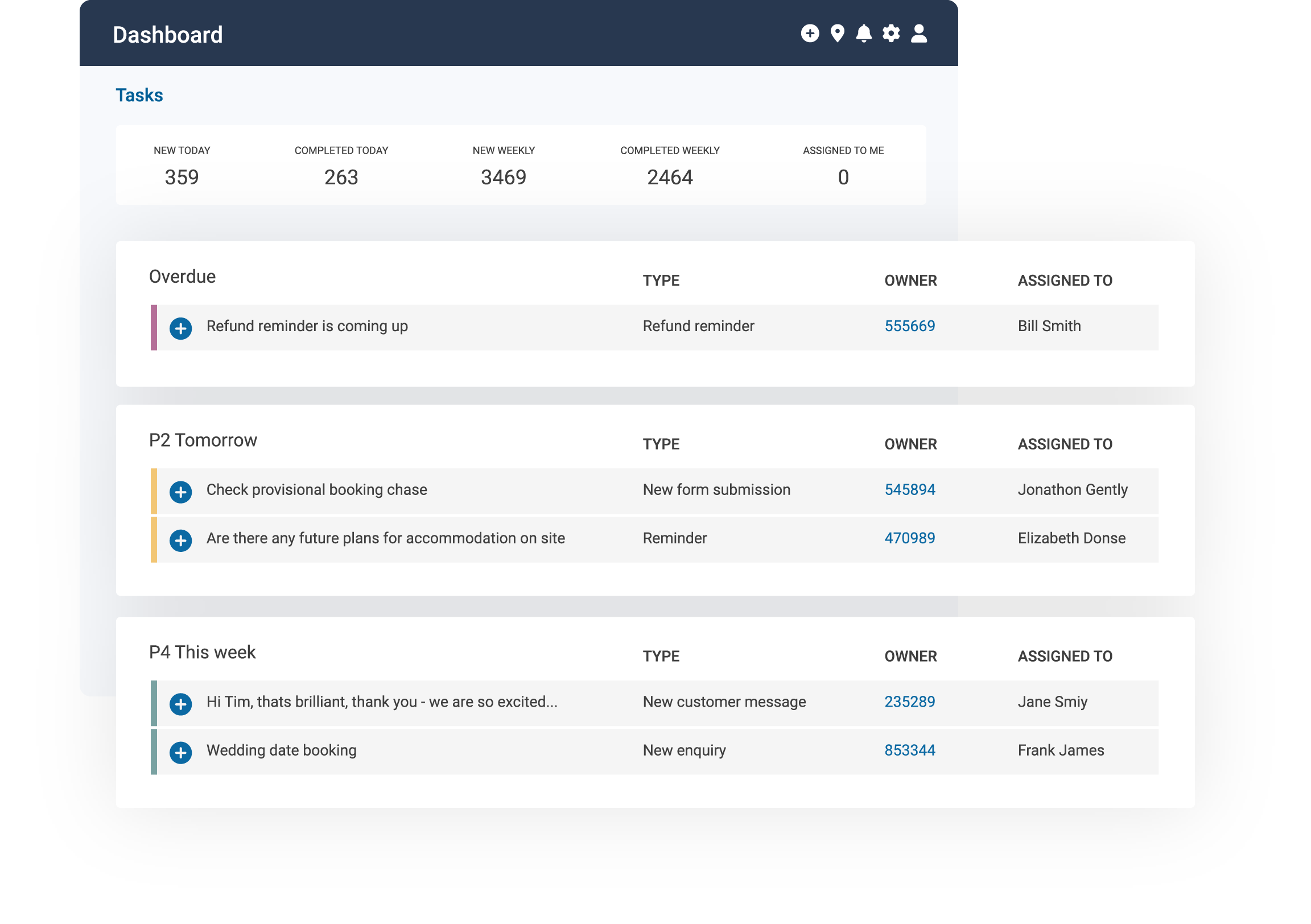Click 'Are there any future plans for accommodation' title

[386, 539]
